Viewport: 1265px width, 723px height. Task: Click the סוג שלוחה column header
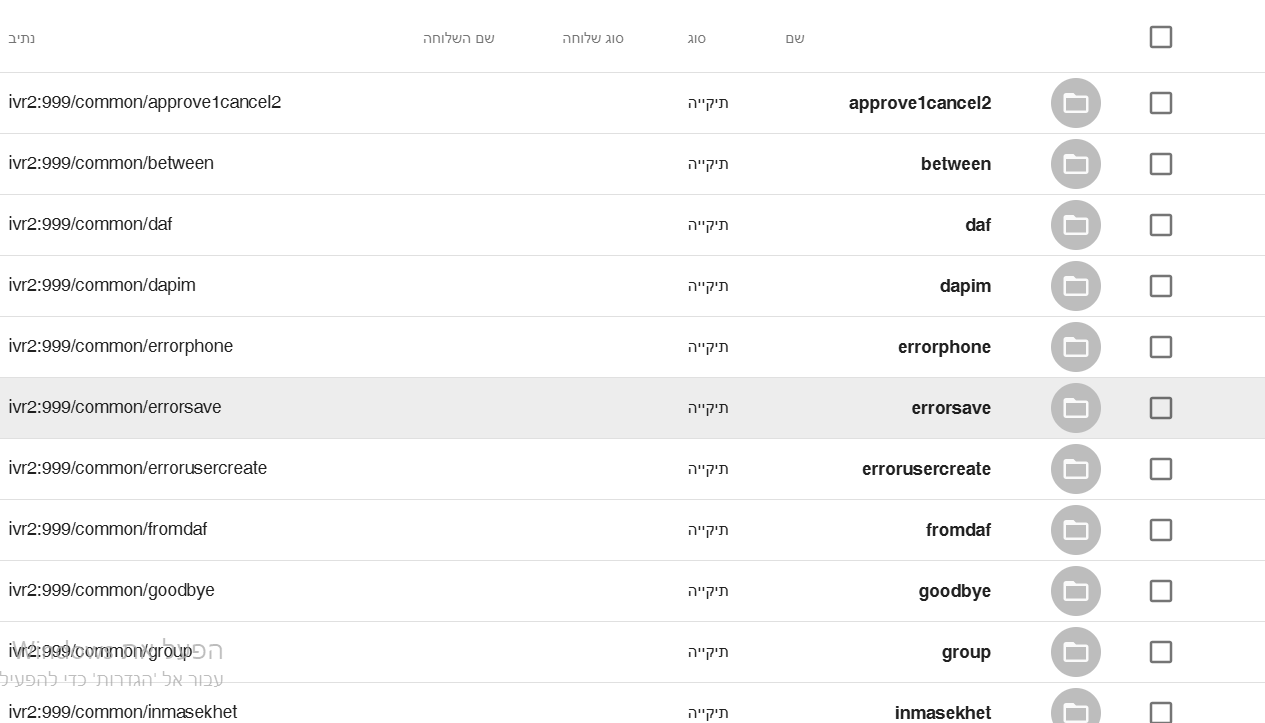tap(592, 38)
